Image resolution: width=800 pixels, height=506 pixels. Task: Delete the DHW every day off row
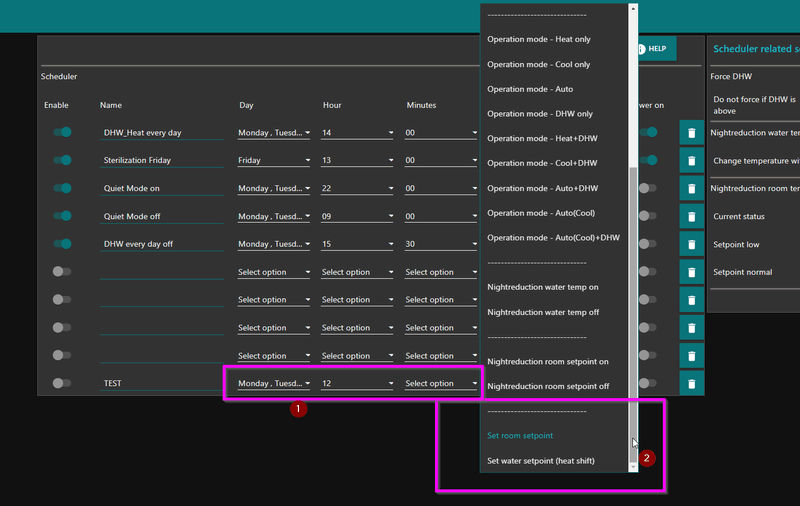(691, 245)
